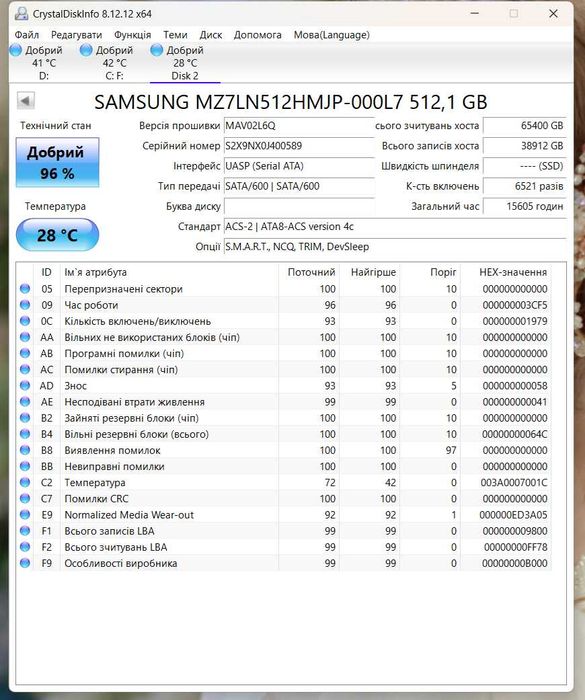Click status orb for attribute BB row
The image size is (585, 700).
coord(25,466)
